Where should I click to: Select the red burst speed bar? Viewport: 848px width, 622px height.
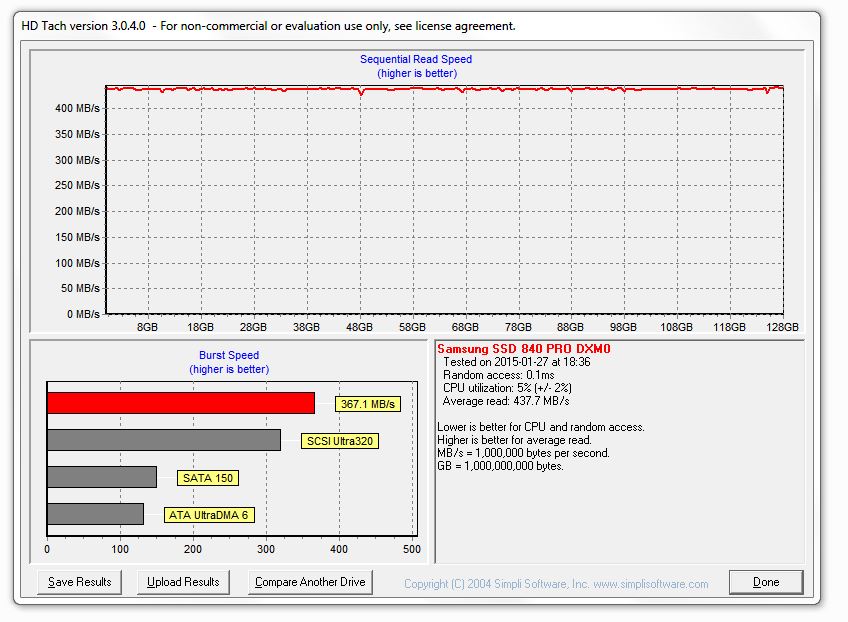pos(180,403)
